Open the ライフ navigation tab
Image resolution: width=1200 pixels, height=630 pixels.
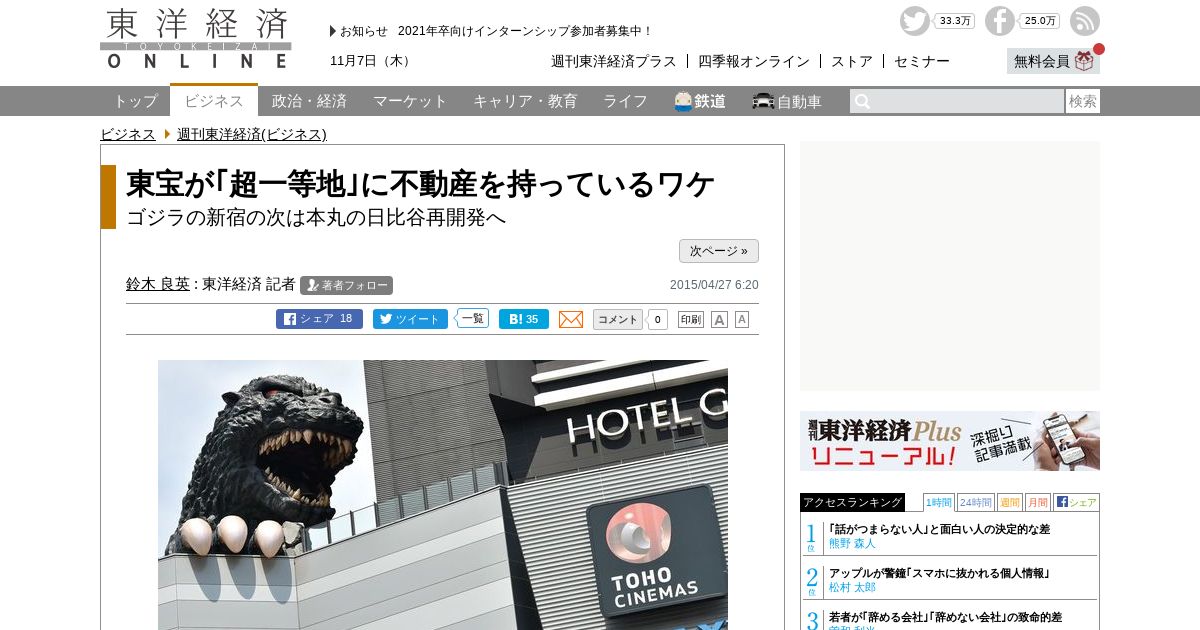[625, 101]
